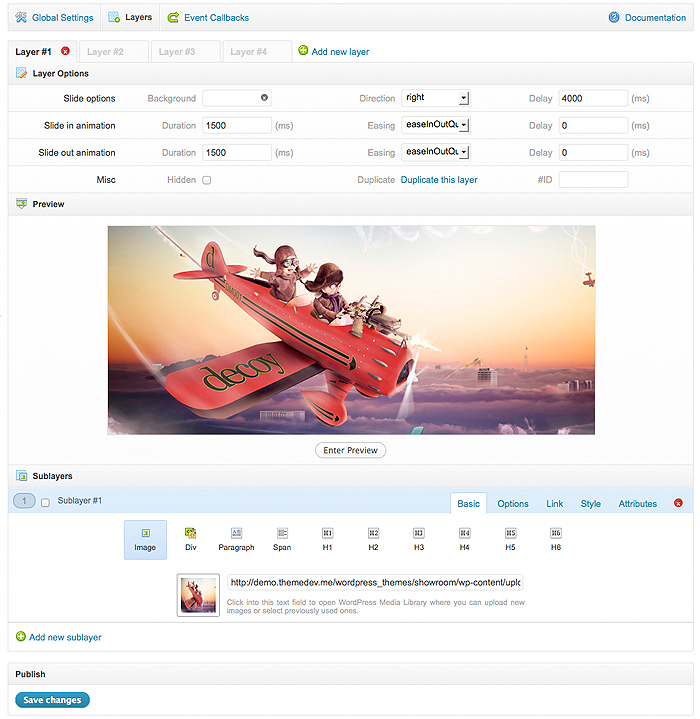The image size is (700, 719).
Task: Click the Duplicate this layer link
Action: point(439,180)
